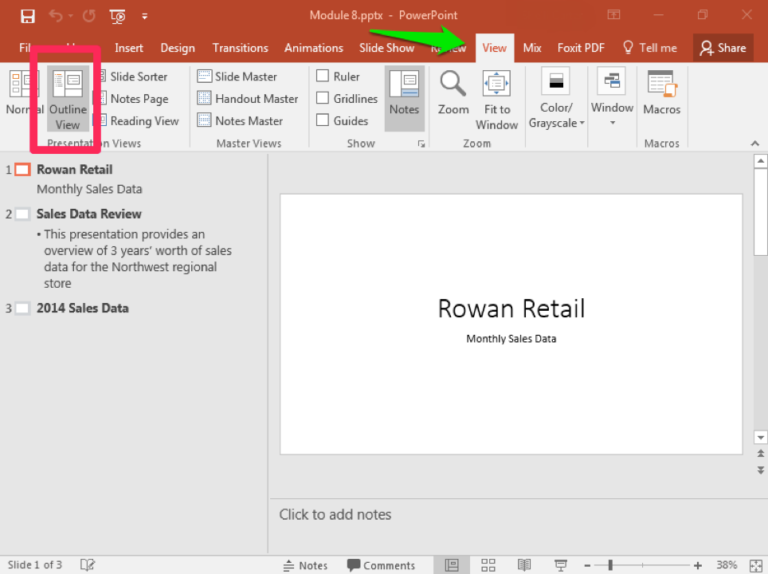Image resolution: width=768 pixels, height=574 pixels.
Task: Enable the Ruler checkbox
Action: (x=323, y=76)
